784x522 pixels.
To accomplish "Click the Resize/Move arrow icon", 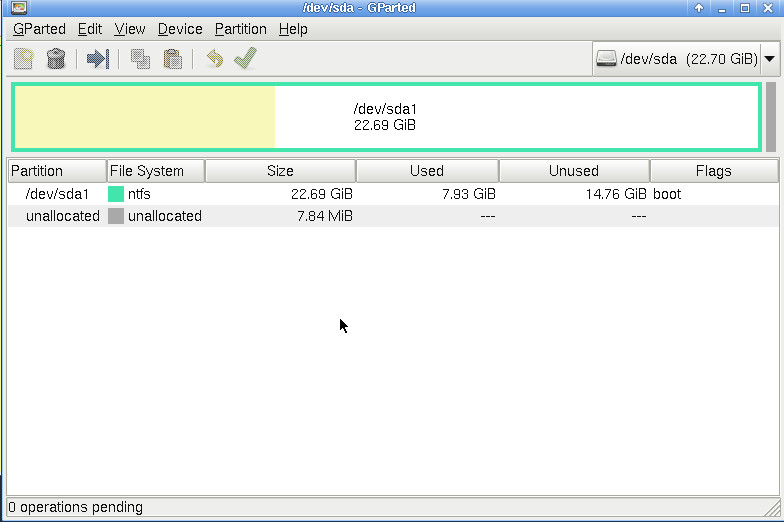I will (98, 58).
